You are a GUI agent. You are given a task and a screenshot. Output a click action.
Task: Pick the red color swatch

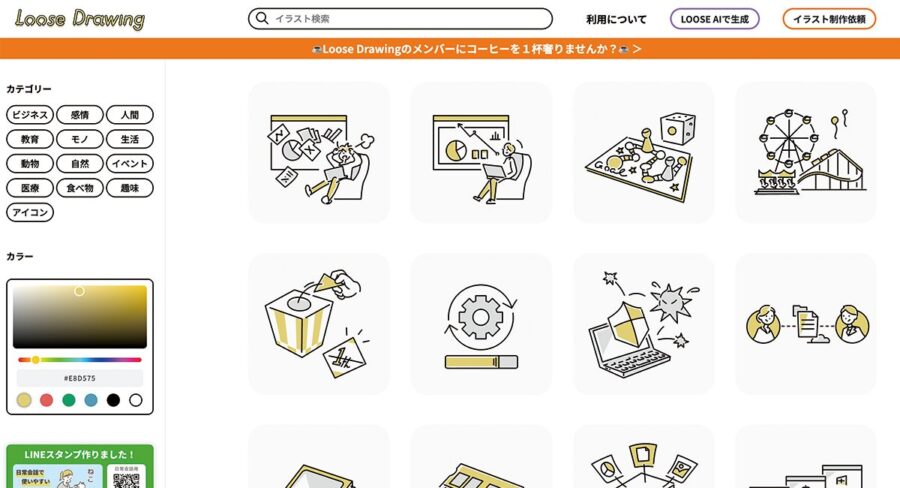pos(46,400)
